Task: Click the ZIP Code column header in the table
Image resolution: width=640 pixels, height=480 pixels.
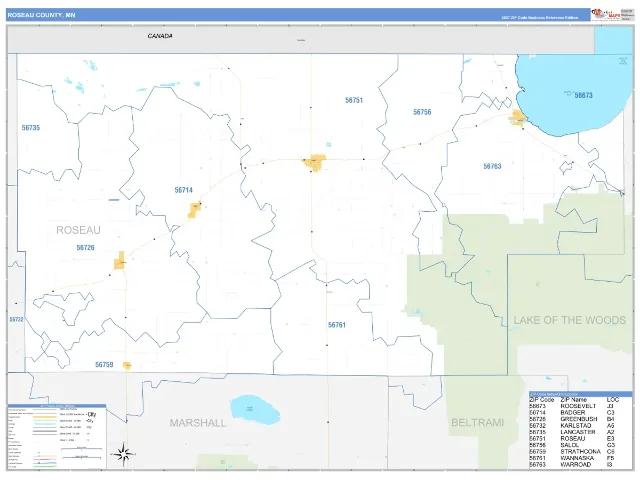Action: tap(542, 400)
